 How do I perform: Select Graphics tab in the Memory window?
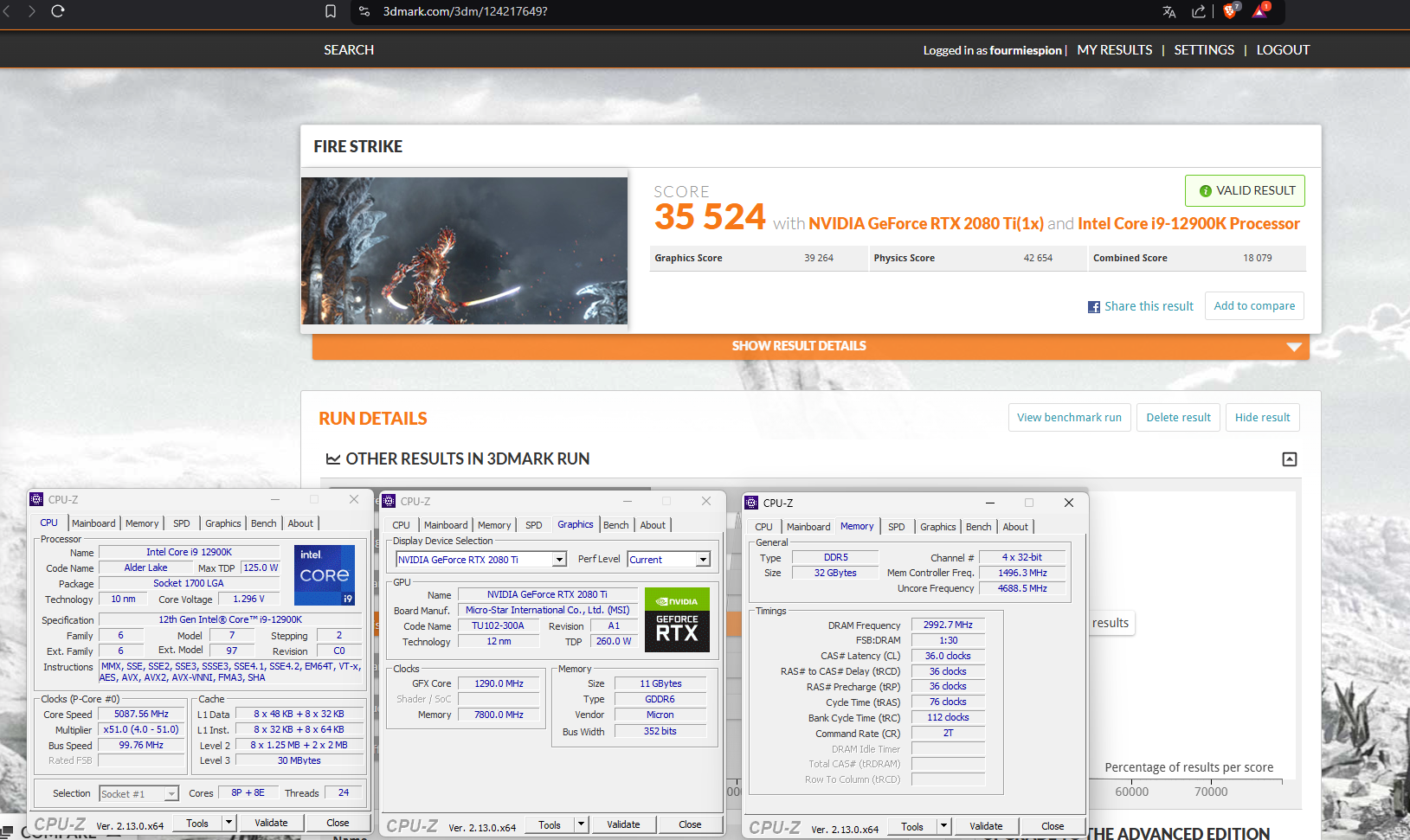(x=938, y=527)
